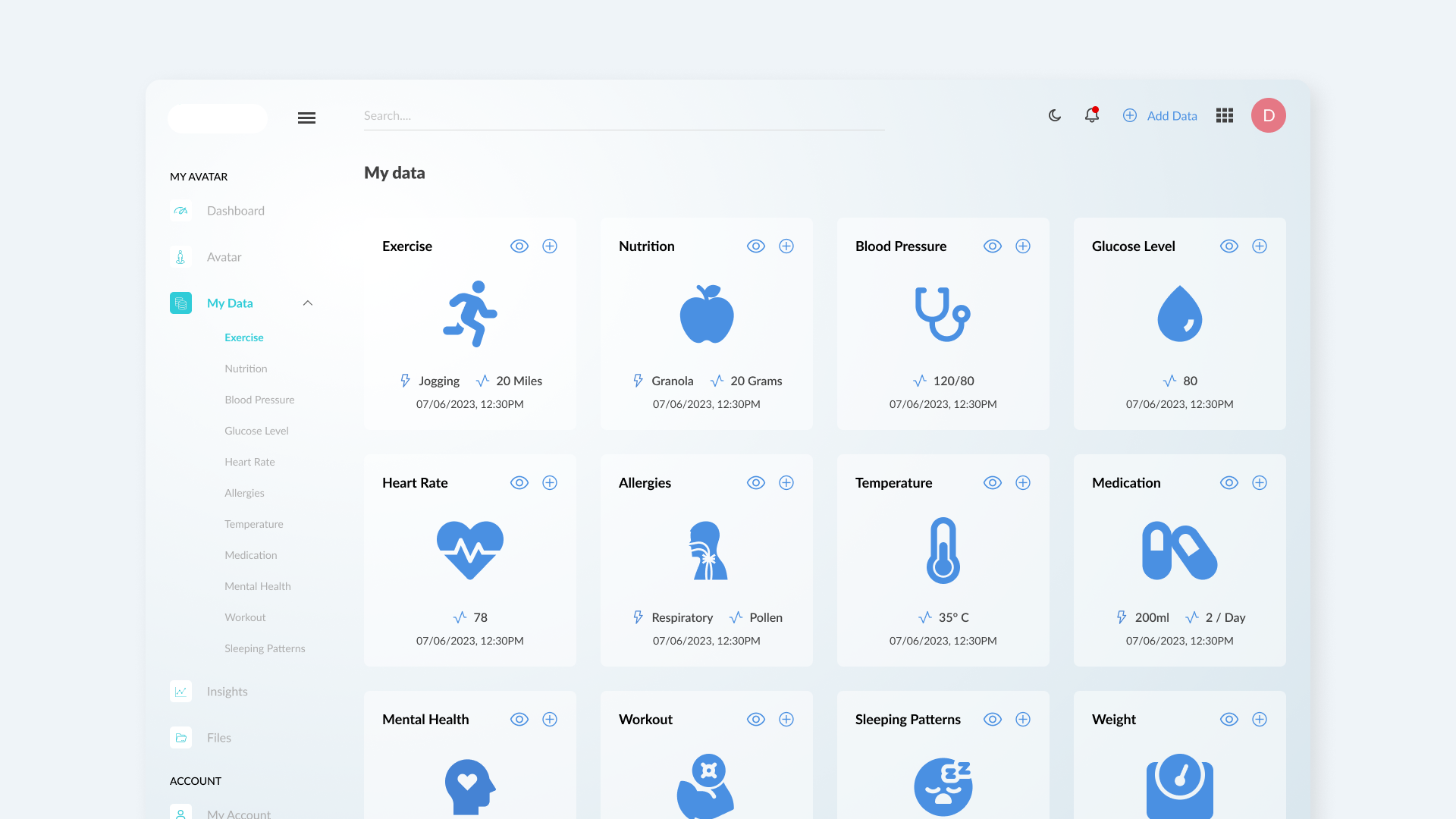Click the Add Data button
Viewport: 1456px width, 819px height.
tap(1160, 115)
